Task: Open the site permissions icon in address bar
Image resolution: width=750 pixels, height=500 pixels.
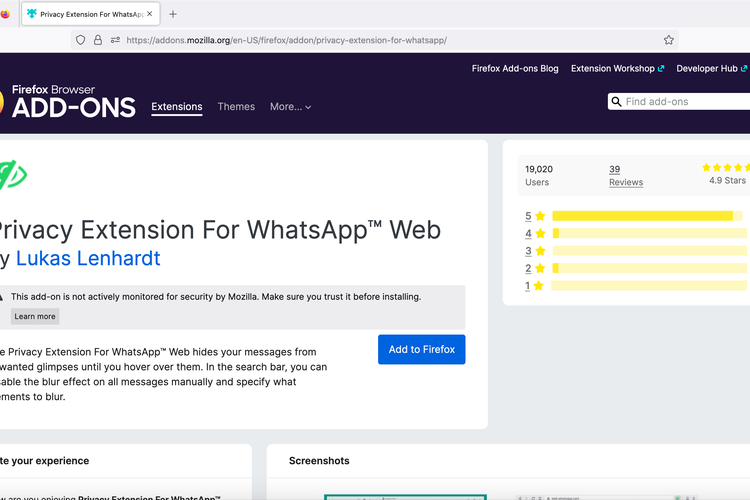Action: click(x=115, y=40)
